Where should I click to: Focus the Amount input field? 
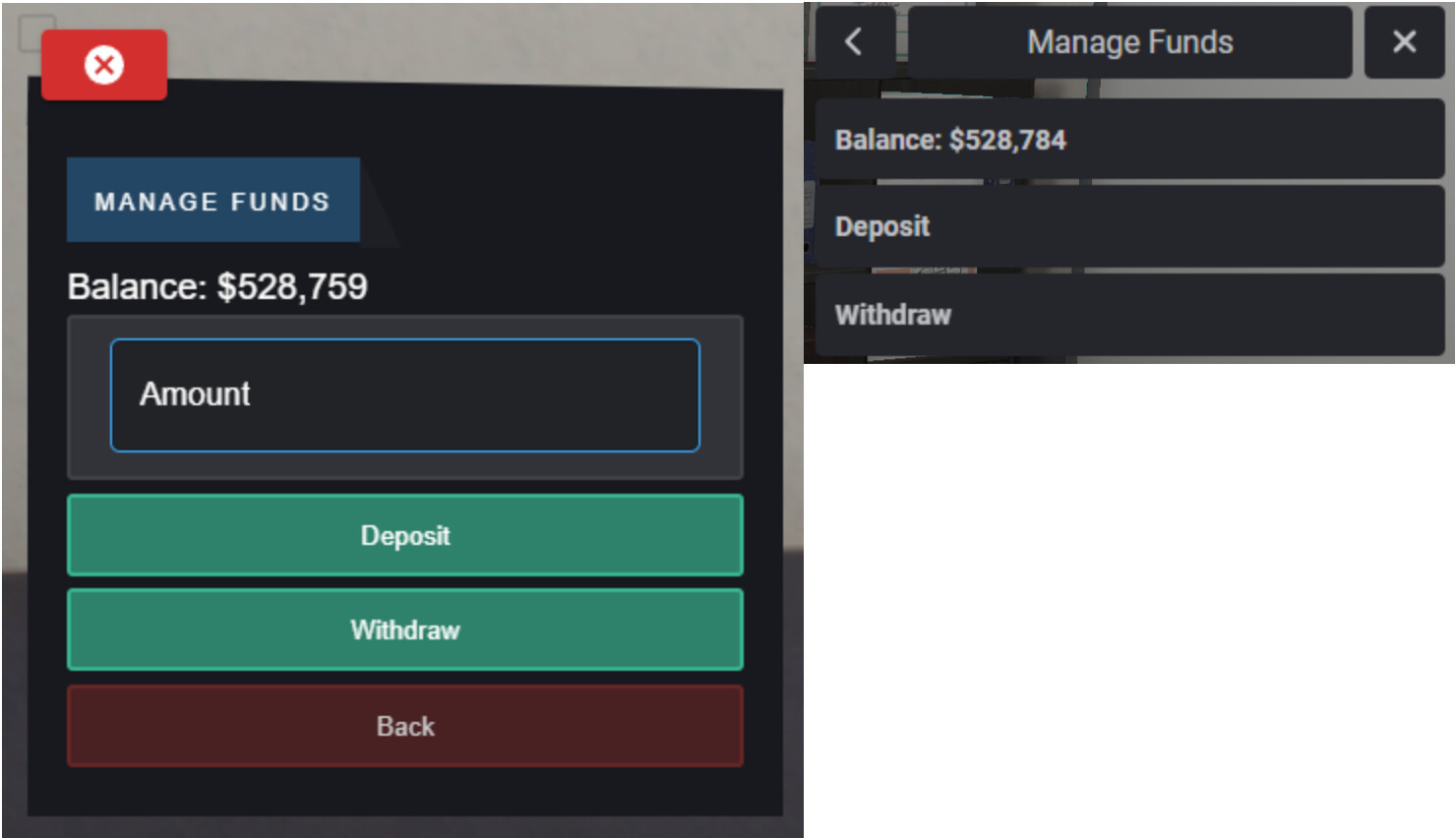click(404, 395)
